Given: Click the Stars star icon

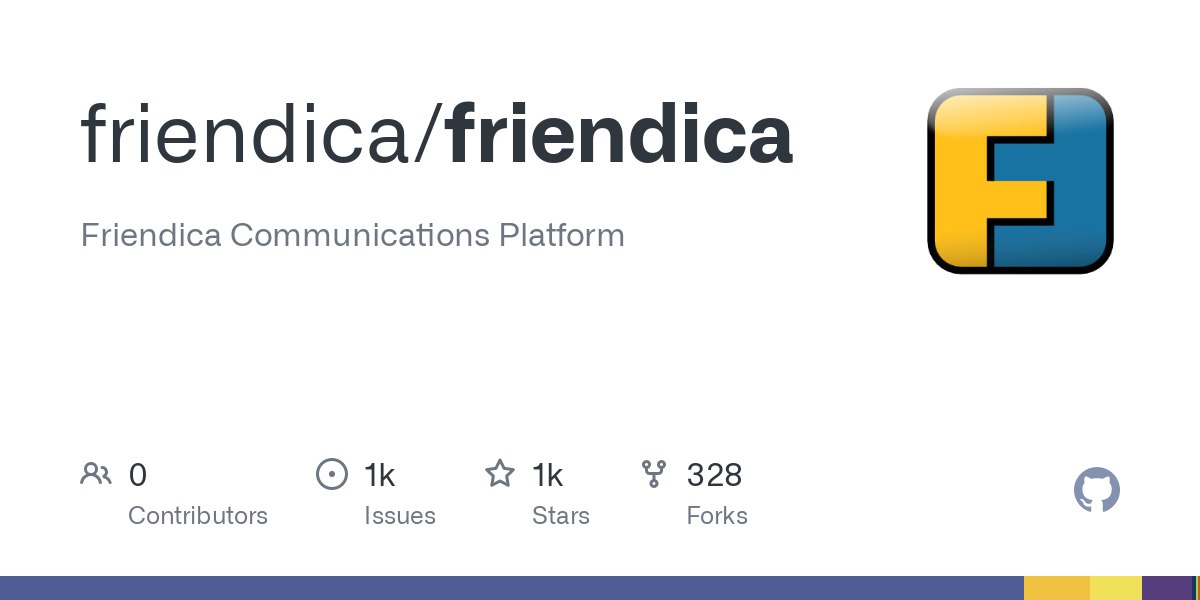Looking at the screenshot, I should [499, 474].
